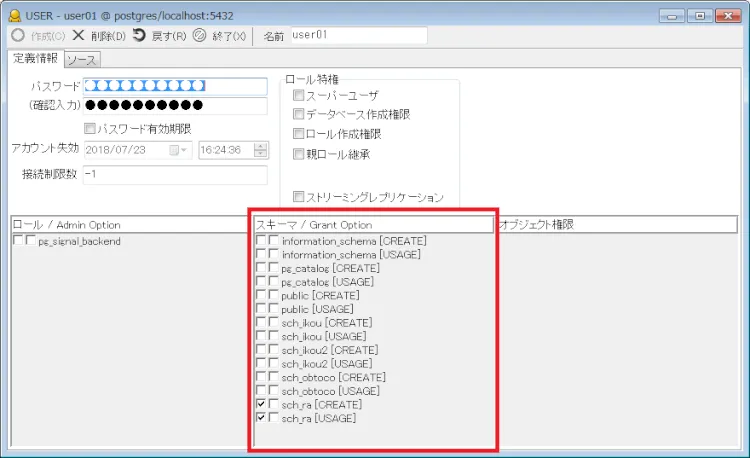Click the 作成(C) create toolbar button
750x458 pixels.
click(x=38, y=36)
